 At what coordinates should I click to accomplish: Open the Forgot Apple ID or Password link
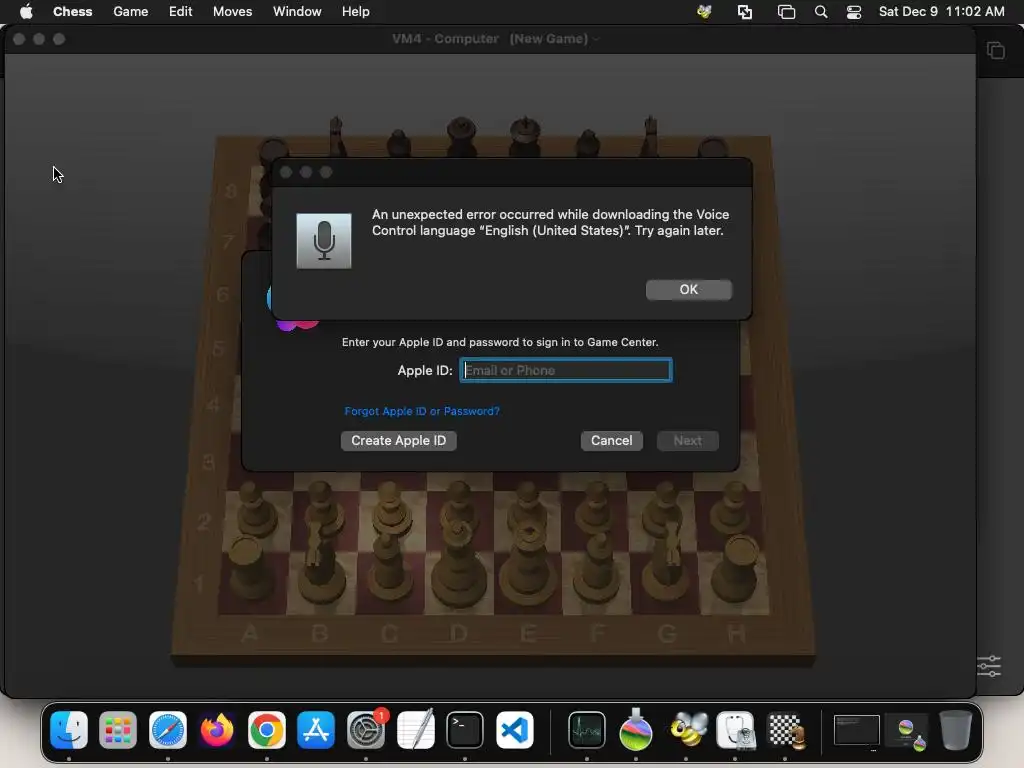pos(422,411)
